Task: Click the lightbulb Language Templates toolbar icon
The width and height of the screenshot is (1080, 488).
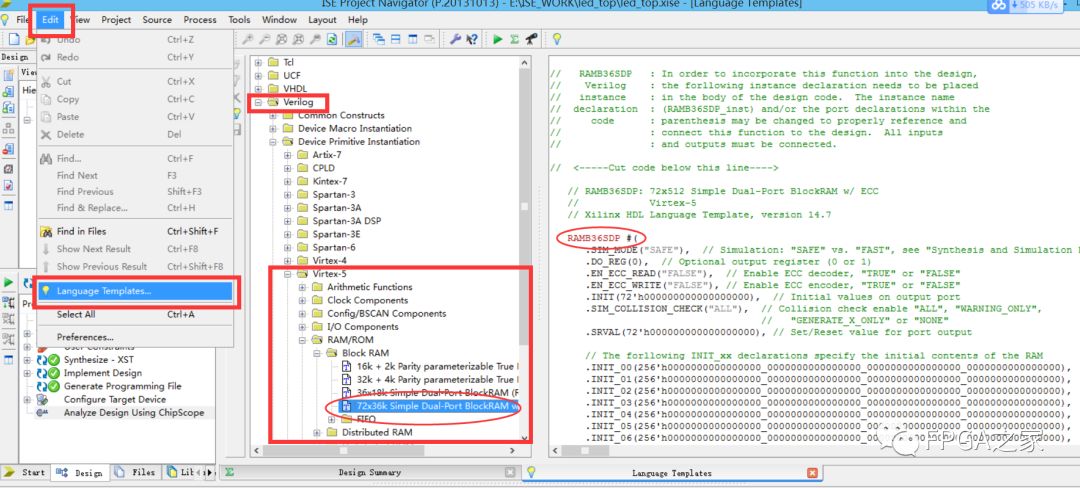Action: (x=557, y=39)
